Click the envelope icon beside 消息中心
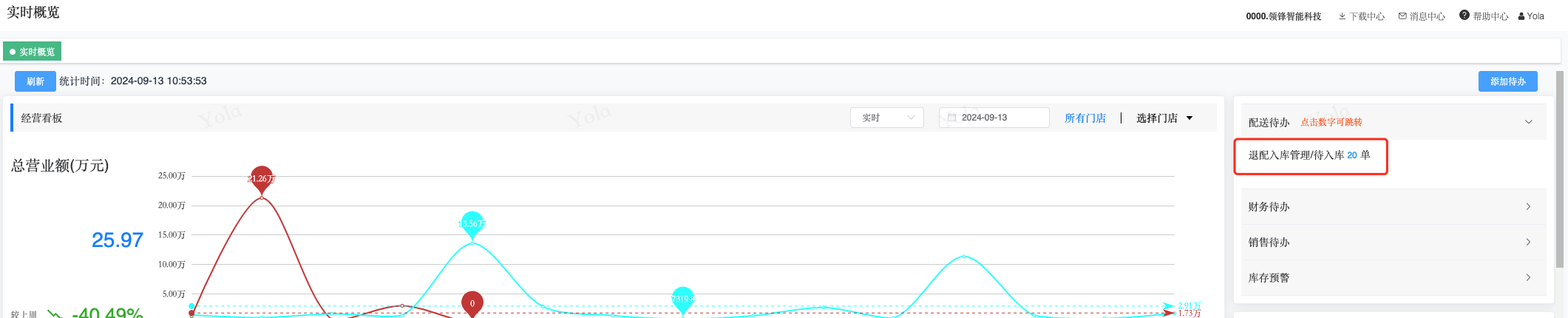 pos(1402,16)
